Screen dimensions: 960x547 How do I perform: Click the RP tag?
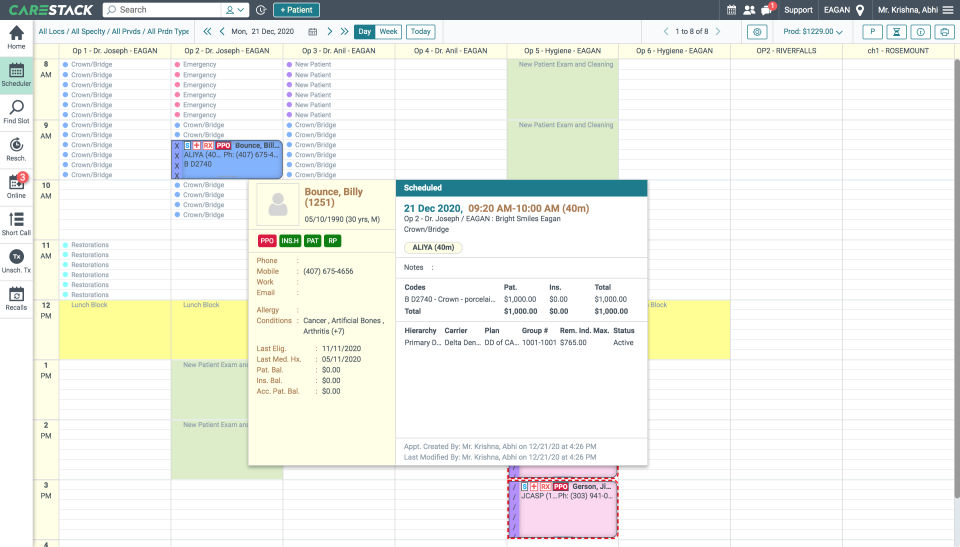(332, 241)
